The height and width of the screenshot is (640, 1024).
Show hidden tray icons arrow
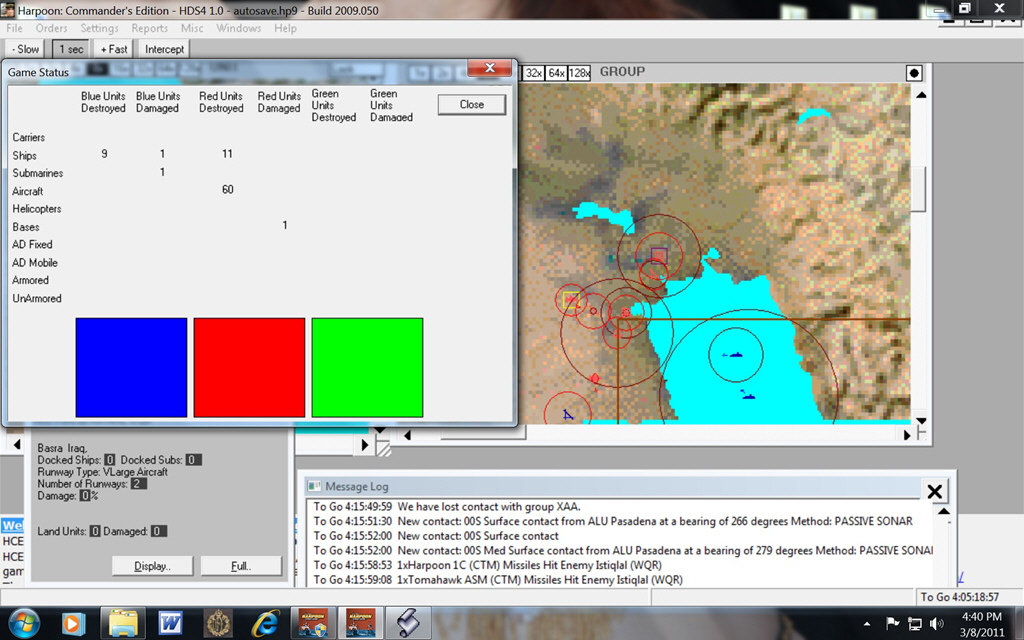coord(868,624)
